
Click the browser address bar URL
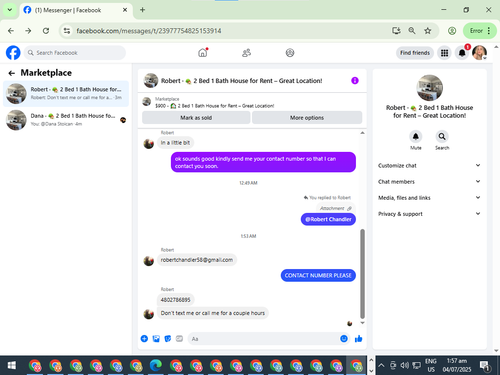pyautogui.click(x=149, y=31)
